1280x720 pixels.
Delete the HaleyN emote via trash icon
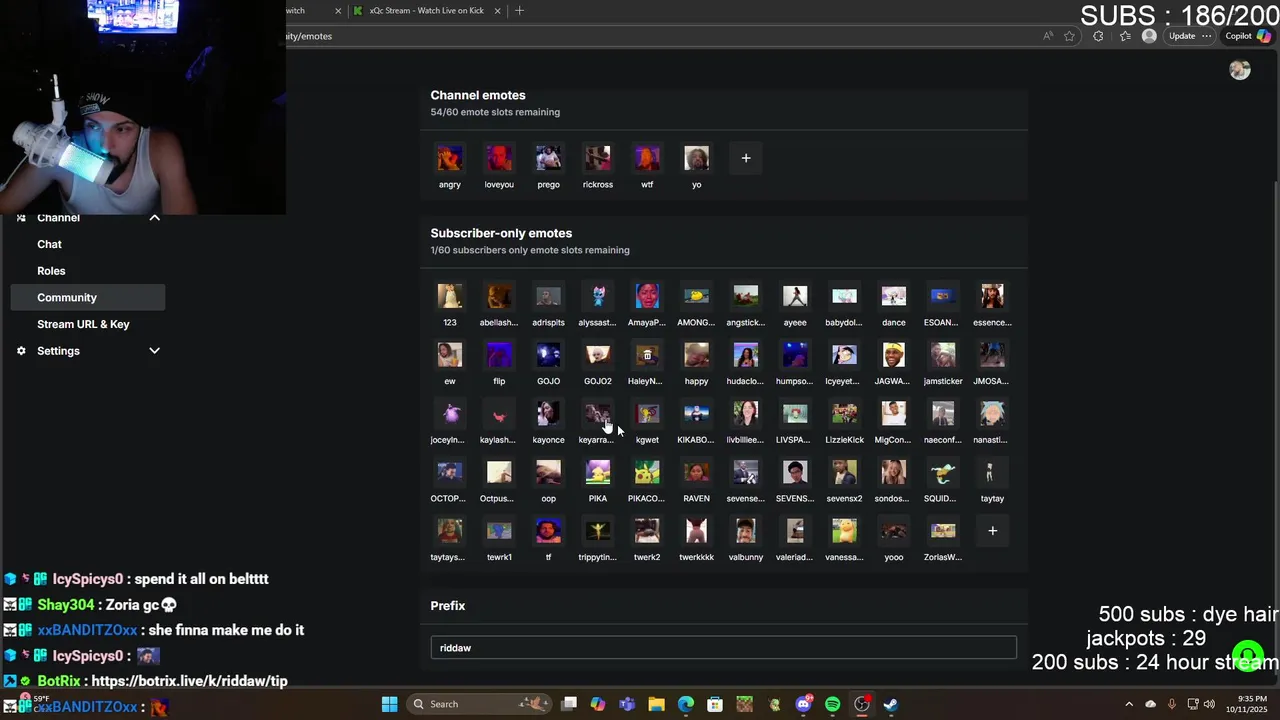647,355
